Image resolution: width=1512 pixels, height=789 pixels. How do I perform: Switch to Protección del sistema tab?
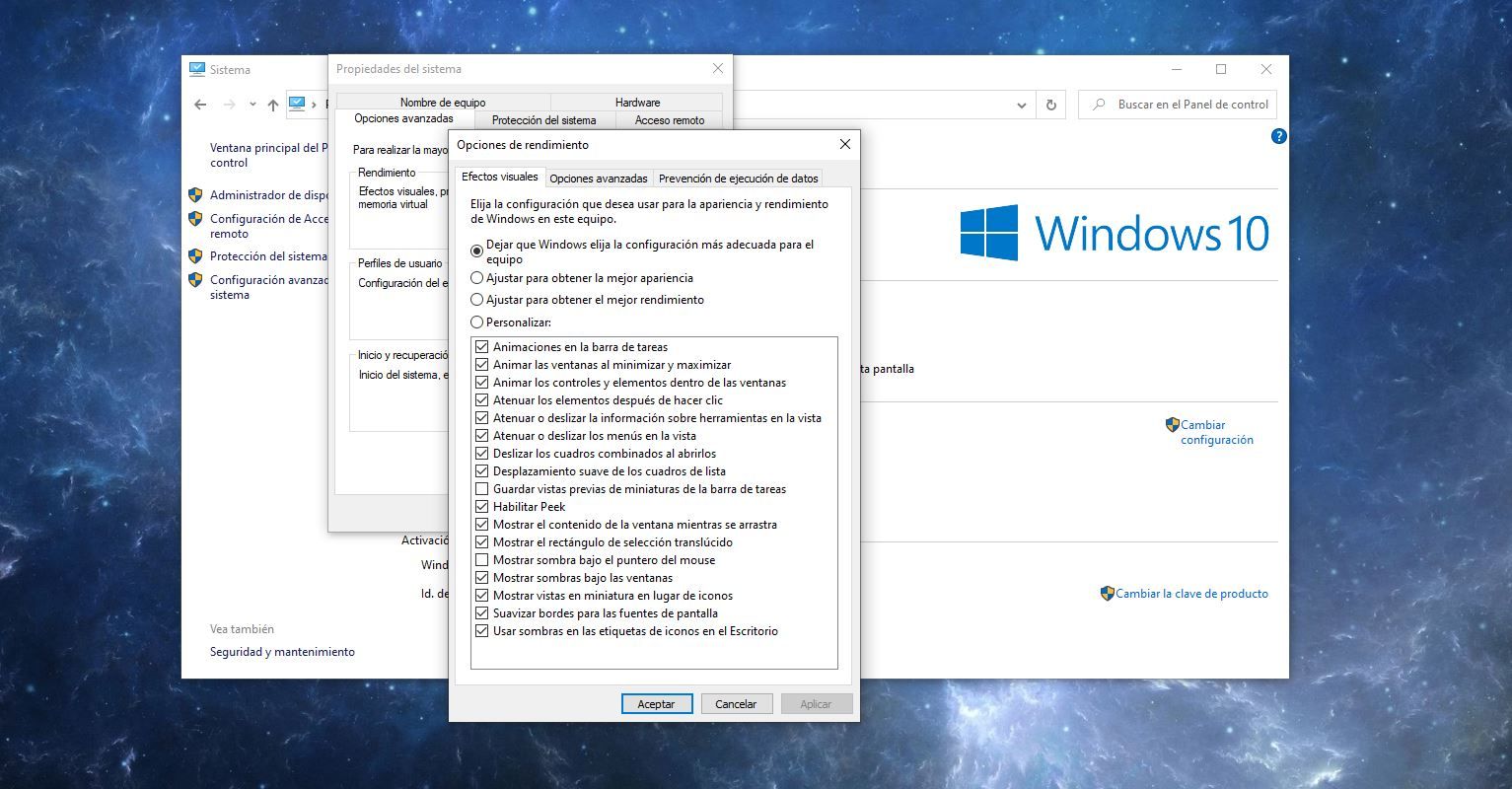(x=544, y=120)
